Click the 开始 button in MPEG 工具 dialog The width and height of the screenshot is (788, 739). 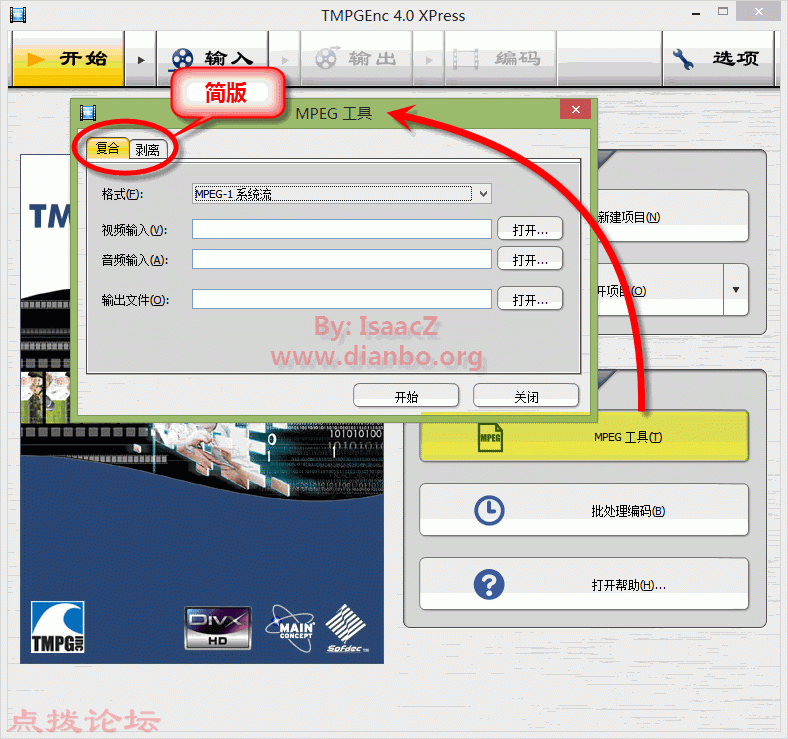click(x=406, y=396)
